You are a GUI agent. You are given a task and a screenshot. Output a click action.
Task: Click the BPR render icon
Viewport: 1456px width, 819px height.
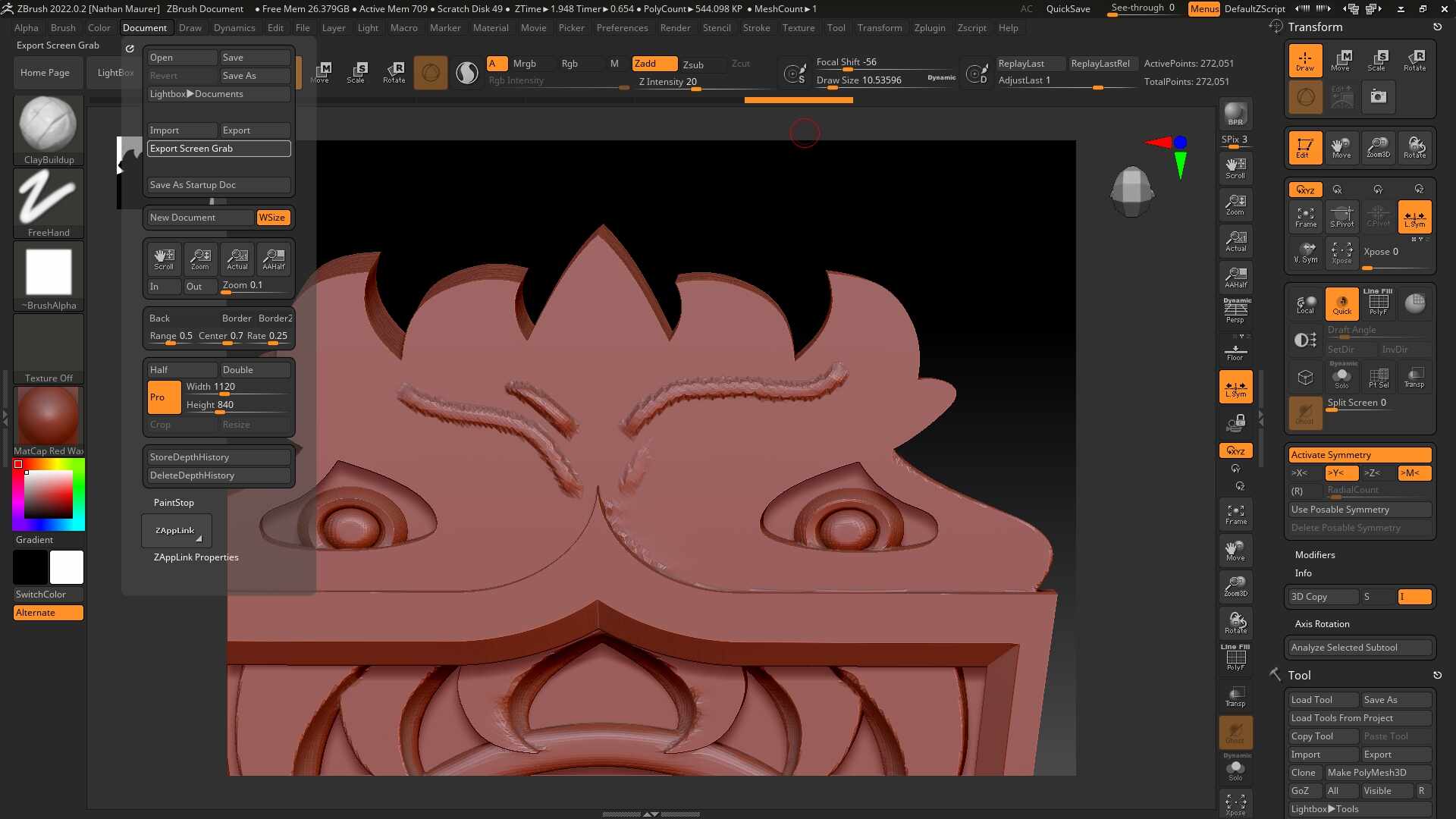(x=1235, y=114)
